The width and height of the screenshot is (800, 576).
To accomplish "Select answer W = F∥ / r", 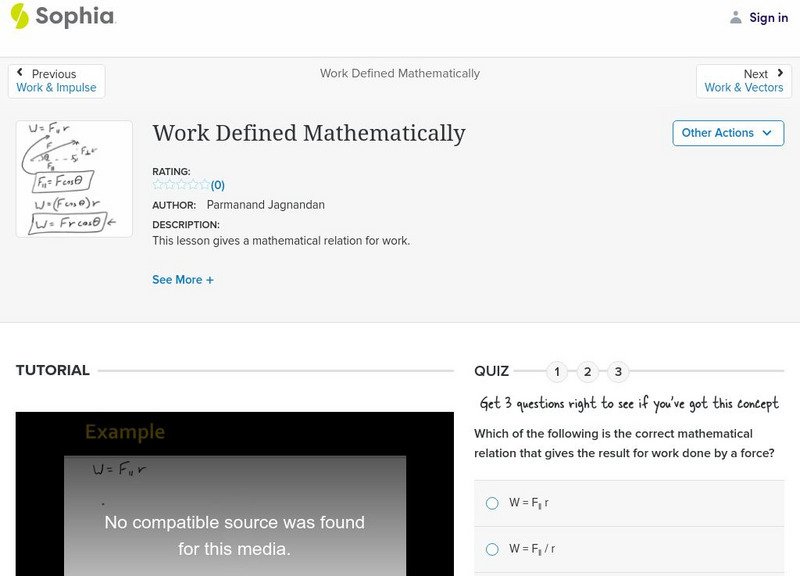I will 491,548.
